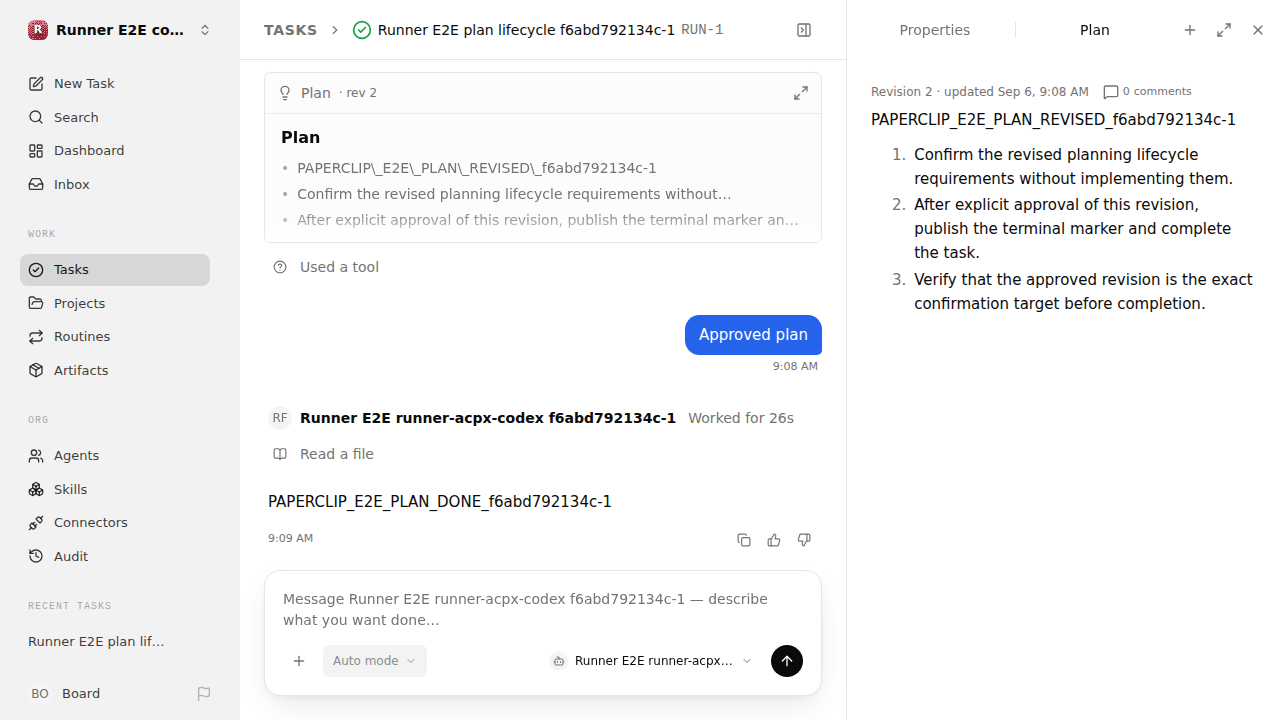The height and width of the screenshot is (720, 1280).
Task: Open the Inbox tray icon
Action: [36, 184]
